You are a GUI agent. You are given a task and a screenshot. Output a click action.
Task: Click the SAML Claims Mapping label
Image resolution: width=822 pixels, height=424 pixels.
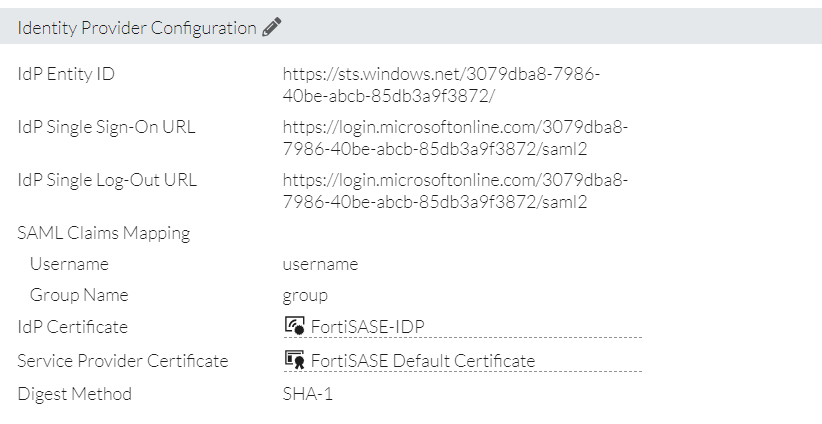coord(103,233)
